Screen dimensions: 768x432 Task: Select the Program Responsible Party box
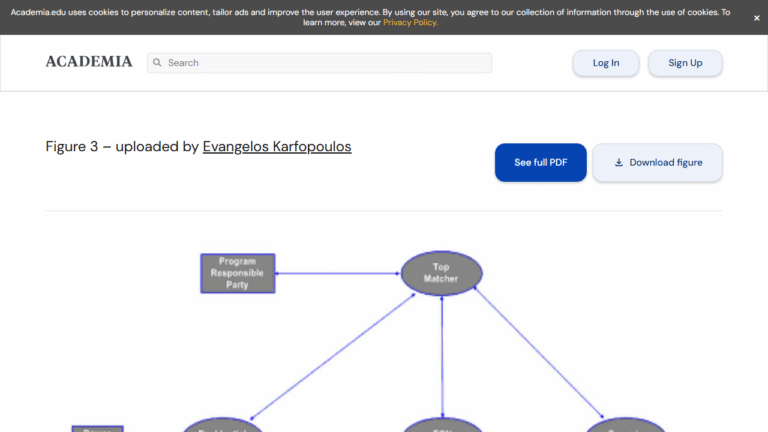238,273
